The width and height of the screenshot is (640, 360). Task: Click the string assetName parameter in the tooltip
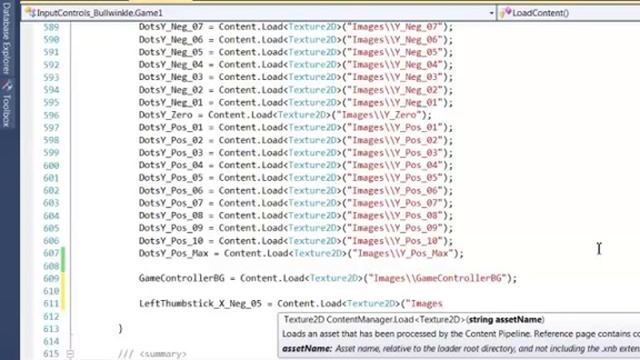pos(505,320)
